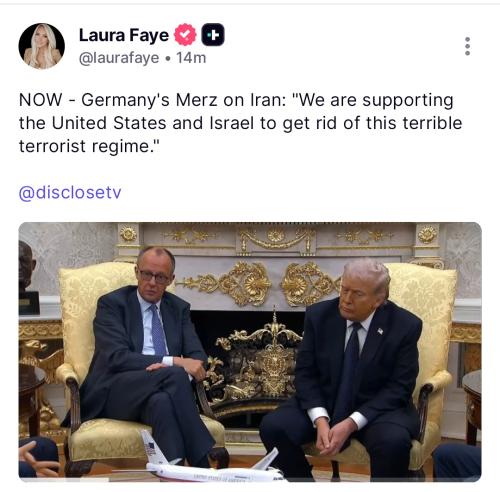Click the flag lapel pin in photo
The width and height of the screenshot is (500, 492).
click(380, 331)
